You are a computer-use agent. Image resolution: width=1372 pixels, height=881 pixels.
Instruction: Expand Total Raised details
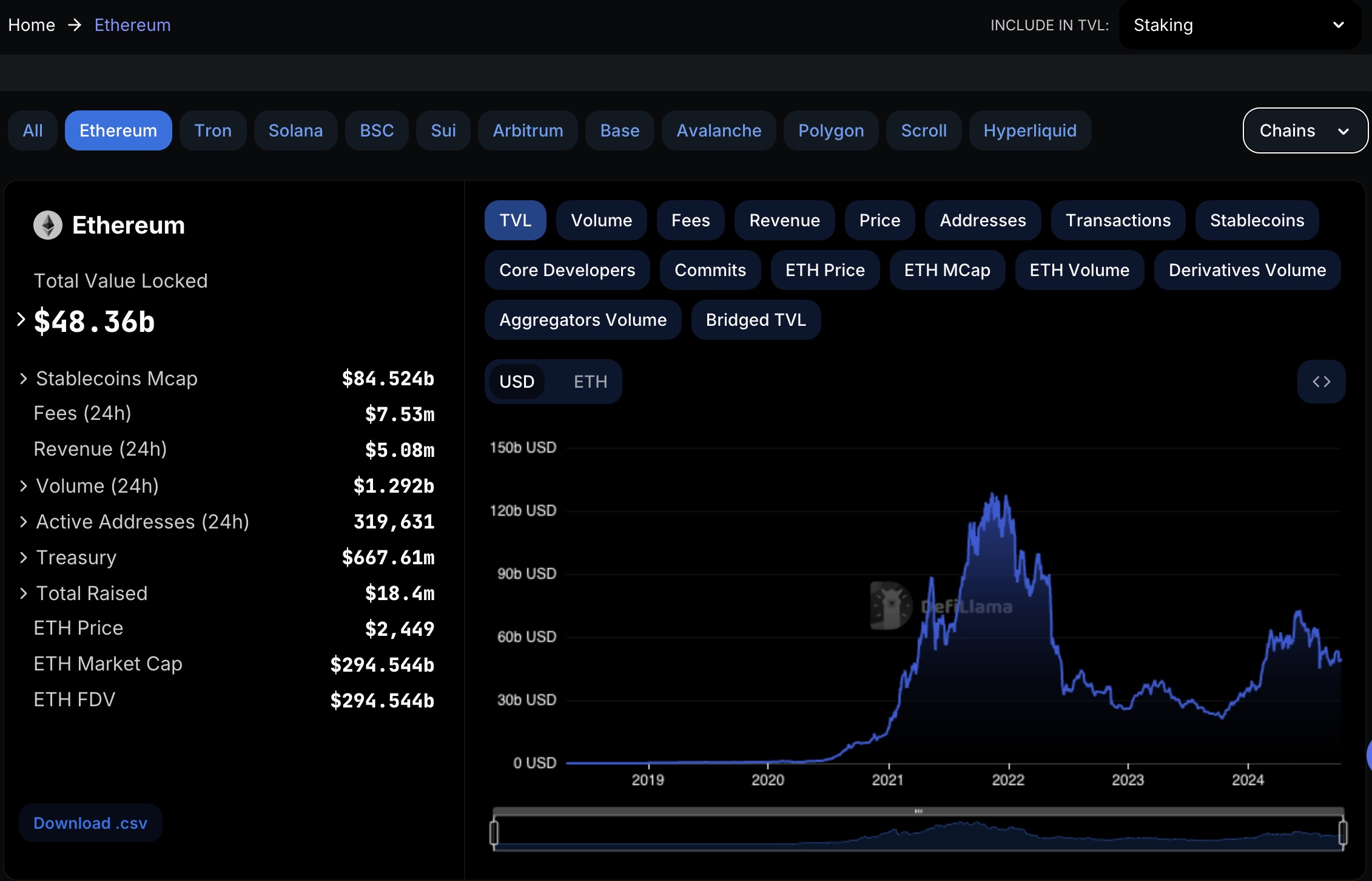pos(24,593)
